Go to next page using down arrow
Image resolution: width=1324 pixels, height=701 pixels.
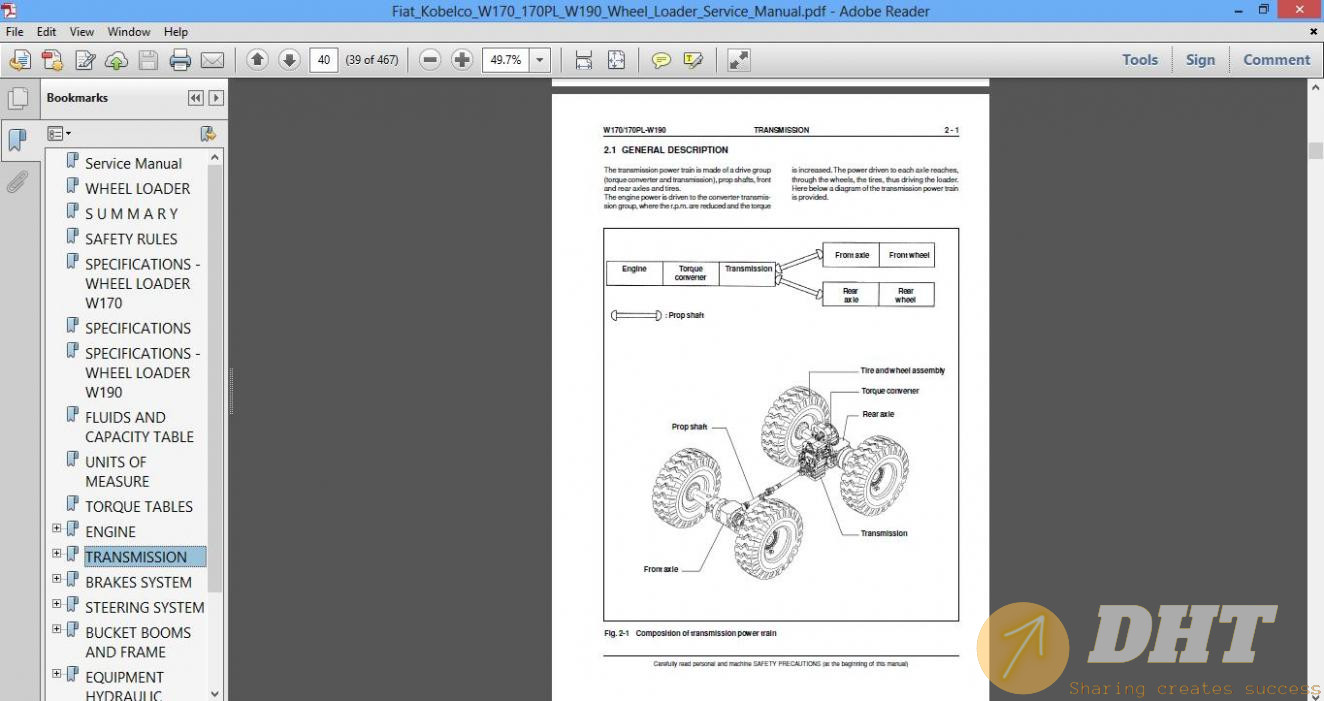point(289,60)
